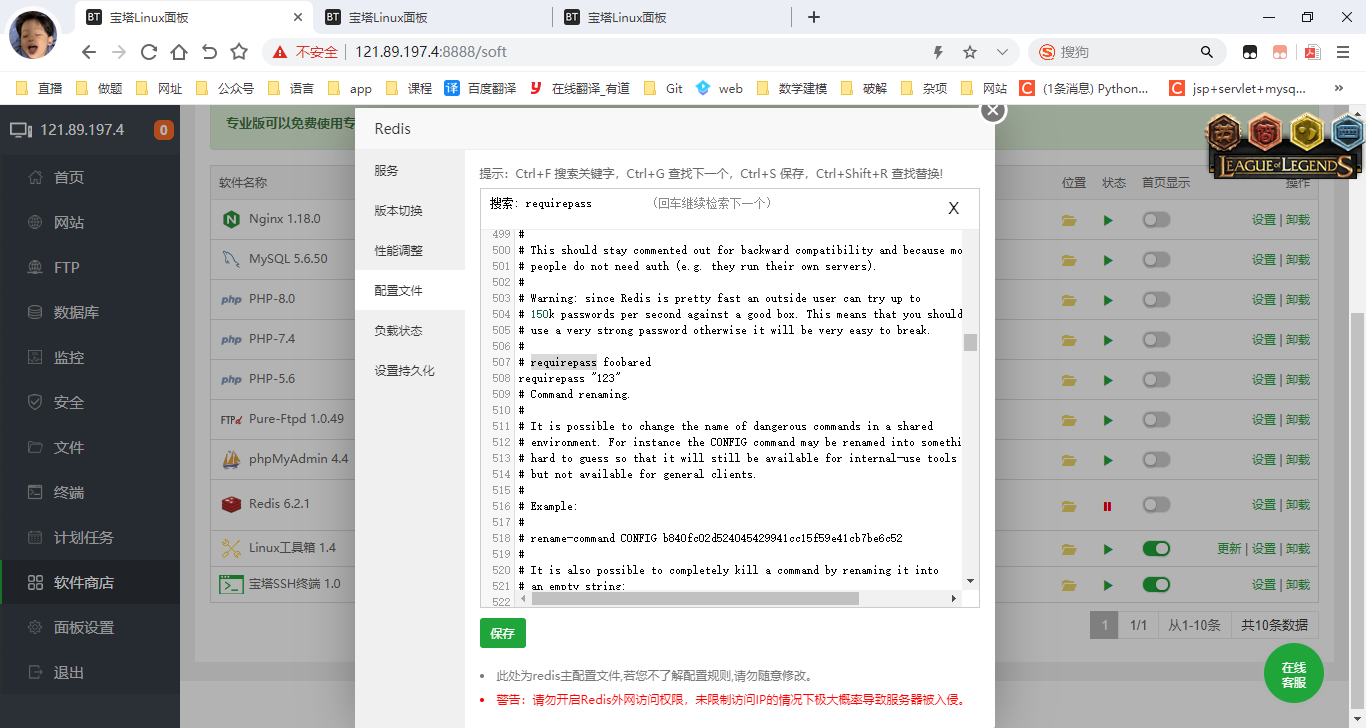The width and height of the screenshot is (1366, 728).
Task: Toggle Nginx homepage display switch
Action: pos(1156,219)
